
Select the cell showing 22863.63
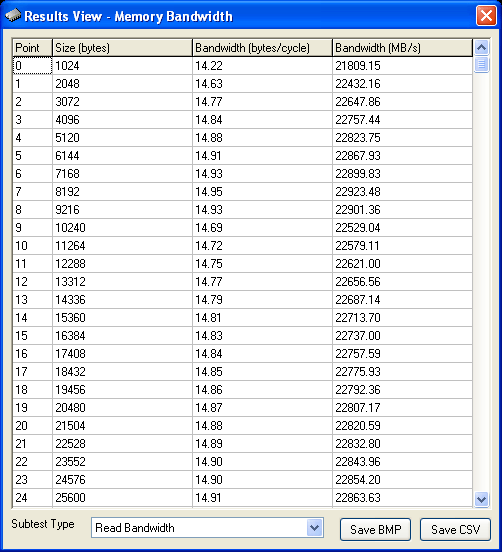pos(402,498)
